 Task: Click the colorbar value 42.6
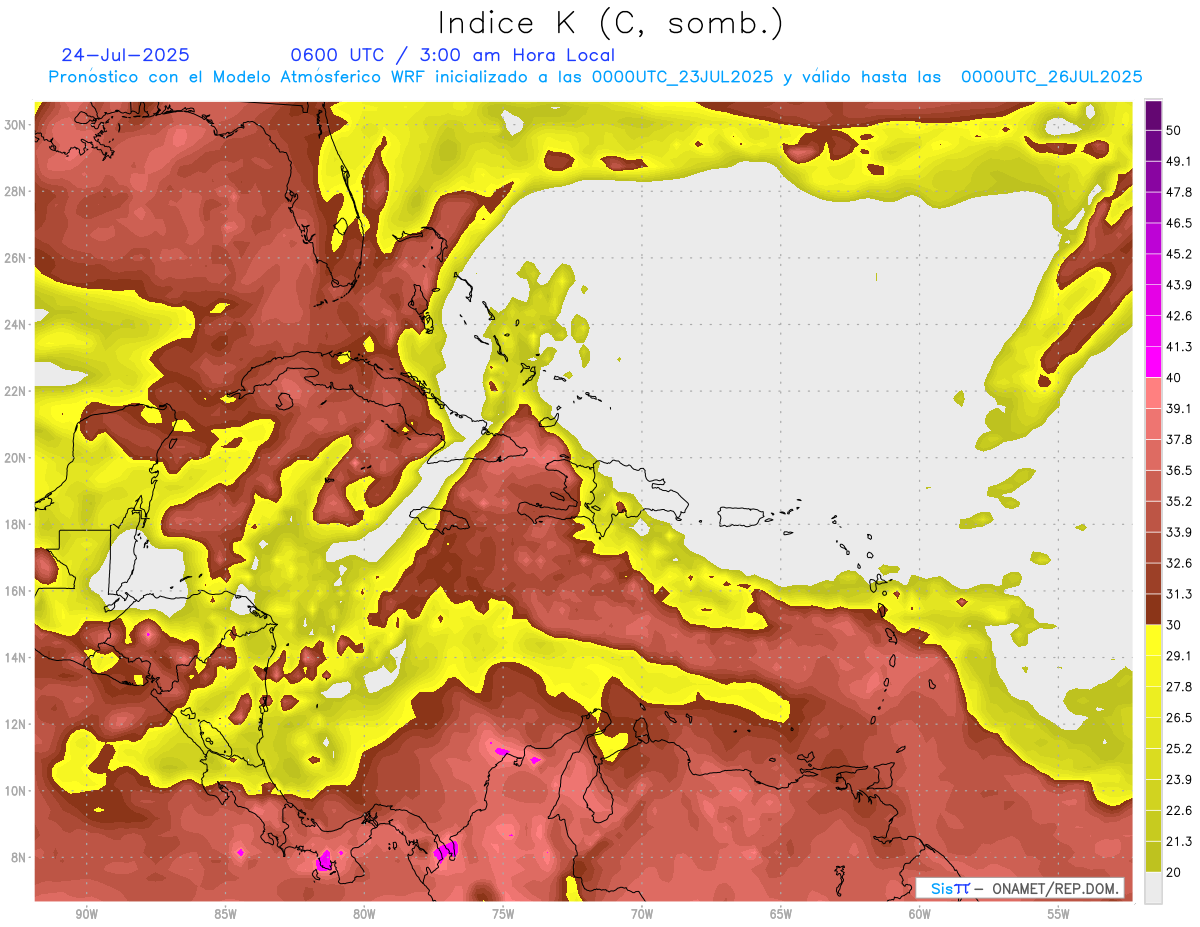pos(1179,316)
